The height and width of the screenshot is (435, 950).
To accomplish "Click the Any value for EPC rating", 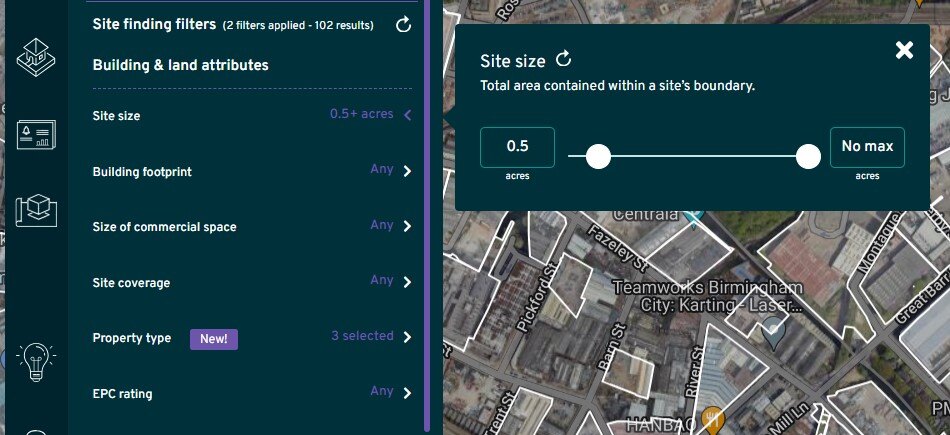I will pos(382,391).
